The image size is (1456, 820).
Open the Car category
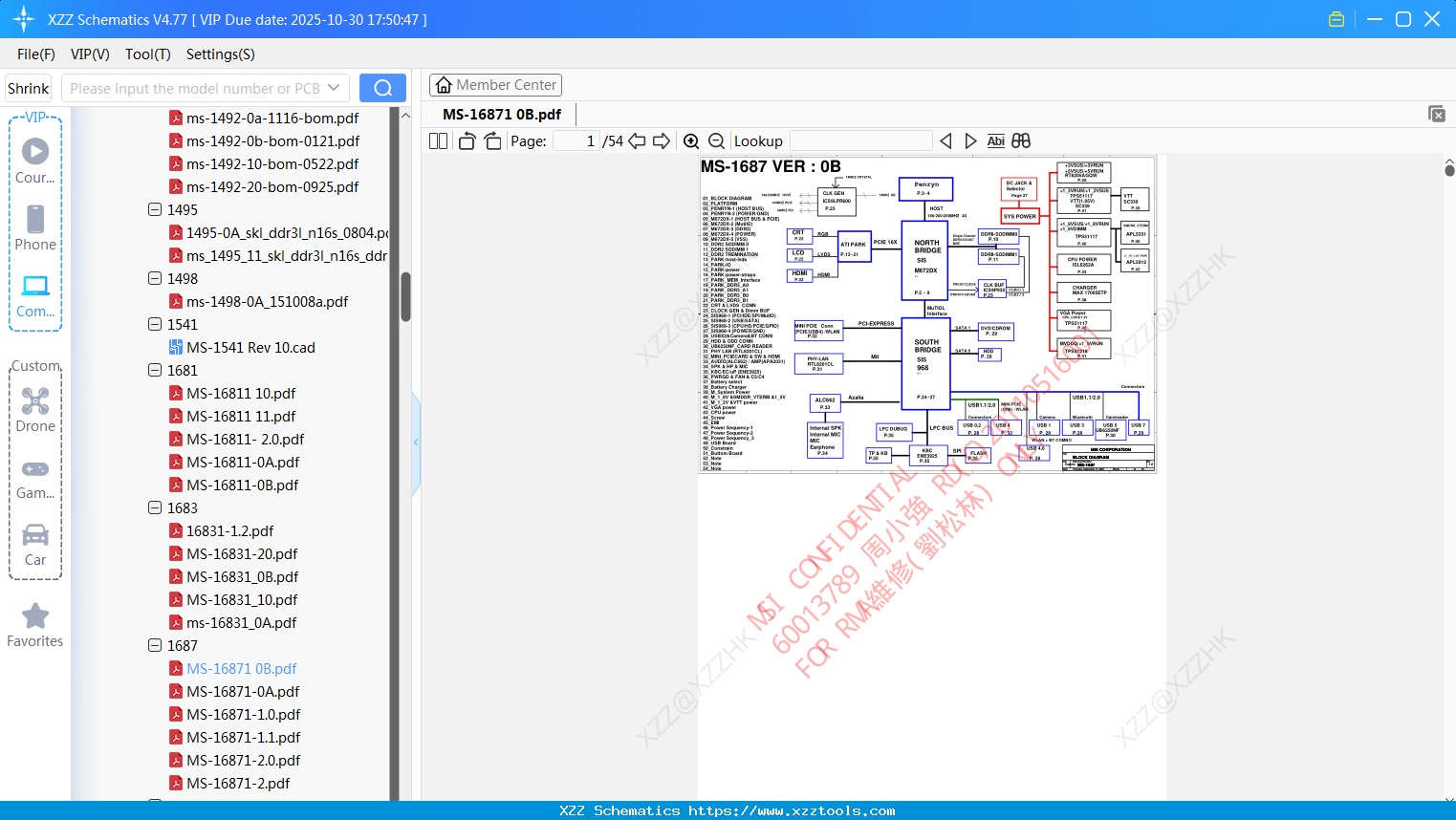[35, 545]
